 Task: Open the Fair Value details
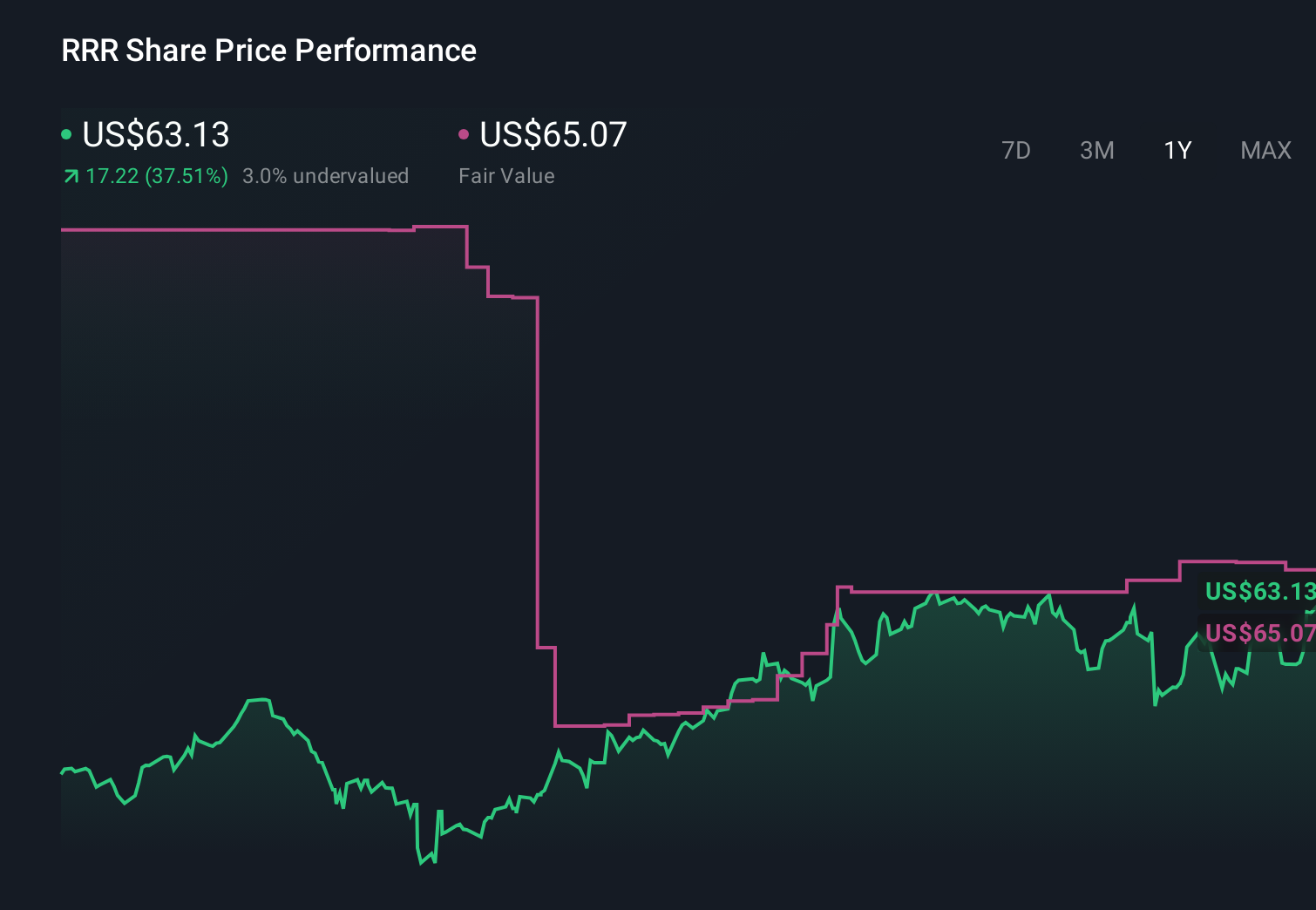coord(506,175)
